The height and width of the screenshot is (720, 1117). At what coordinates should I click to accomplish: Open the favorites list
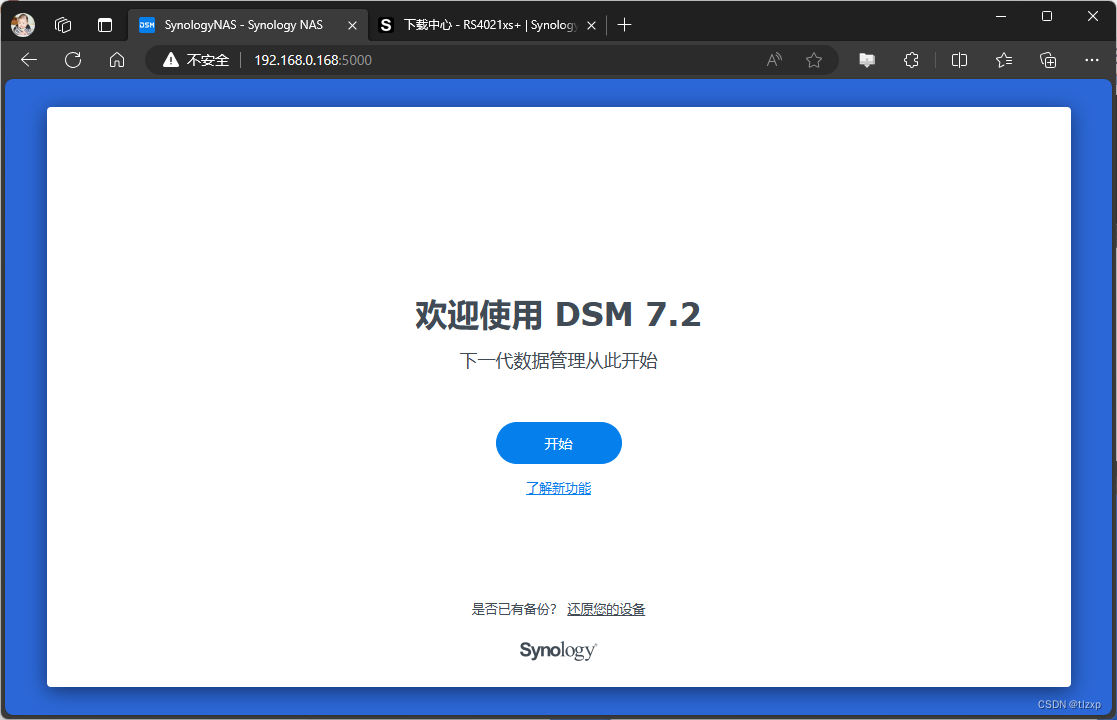pyautogui.click(x=1004, y=60)
